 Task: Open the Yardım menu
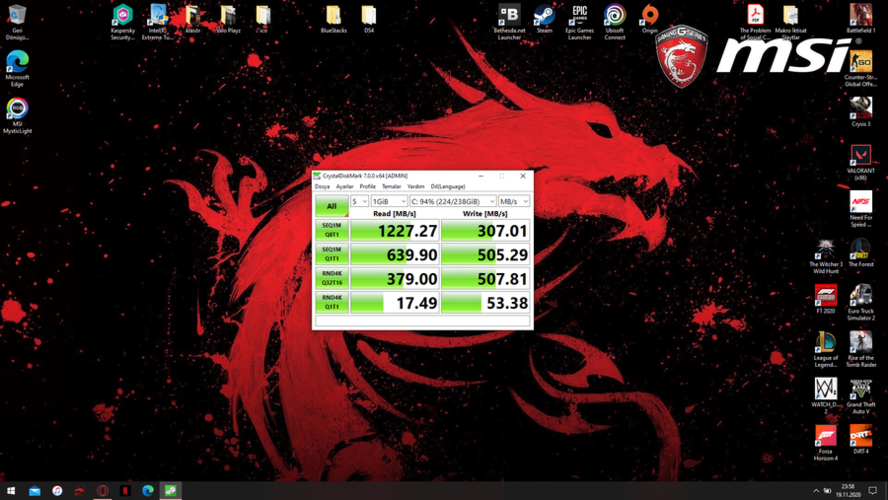click(416, 186)
